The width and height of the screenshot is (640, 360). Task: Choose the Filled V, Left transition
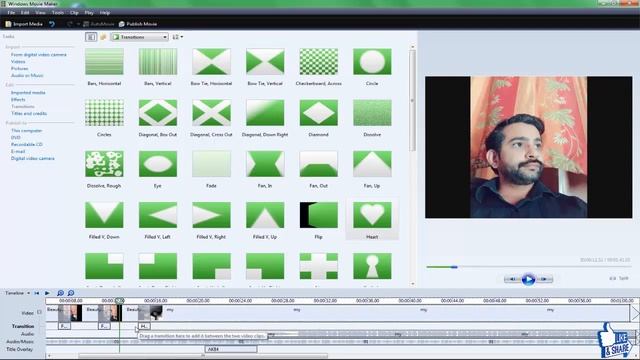pos(158,215)
